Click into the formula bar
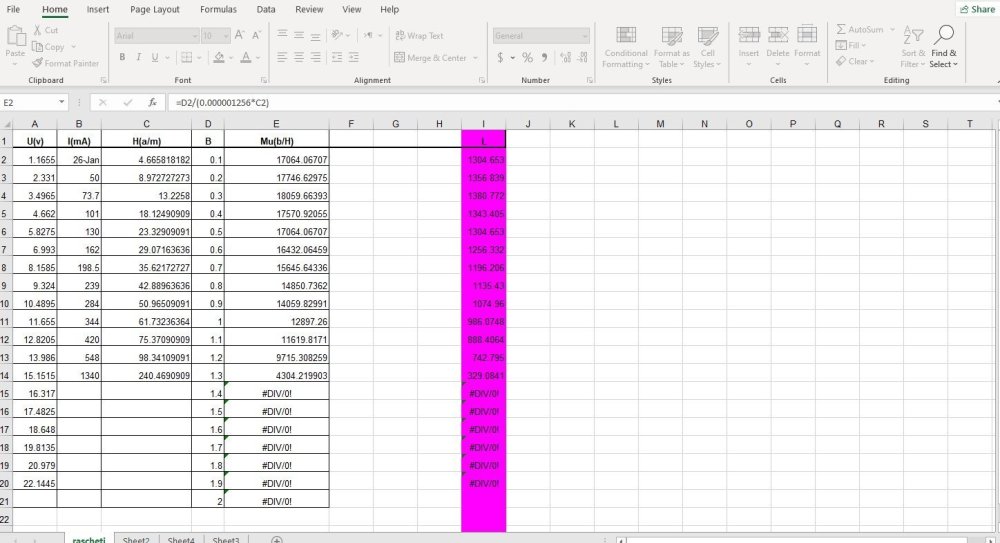 click(x=580, y=102)
